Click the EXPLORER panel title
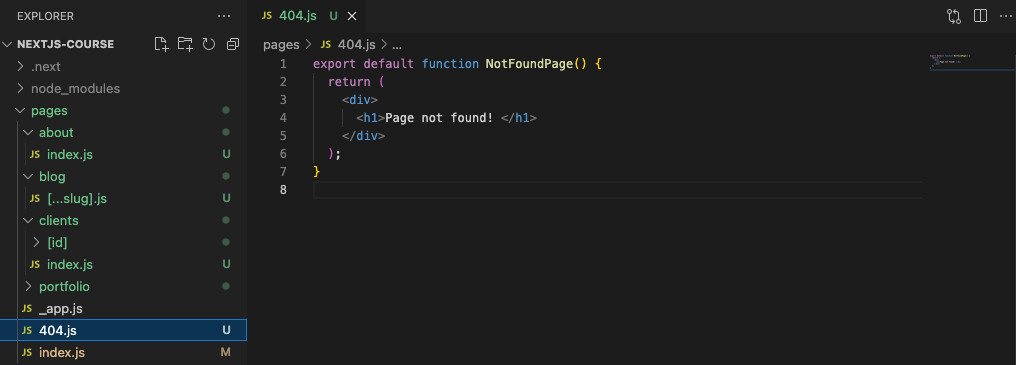 click(x=45, y=16)
